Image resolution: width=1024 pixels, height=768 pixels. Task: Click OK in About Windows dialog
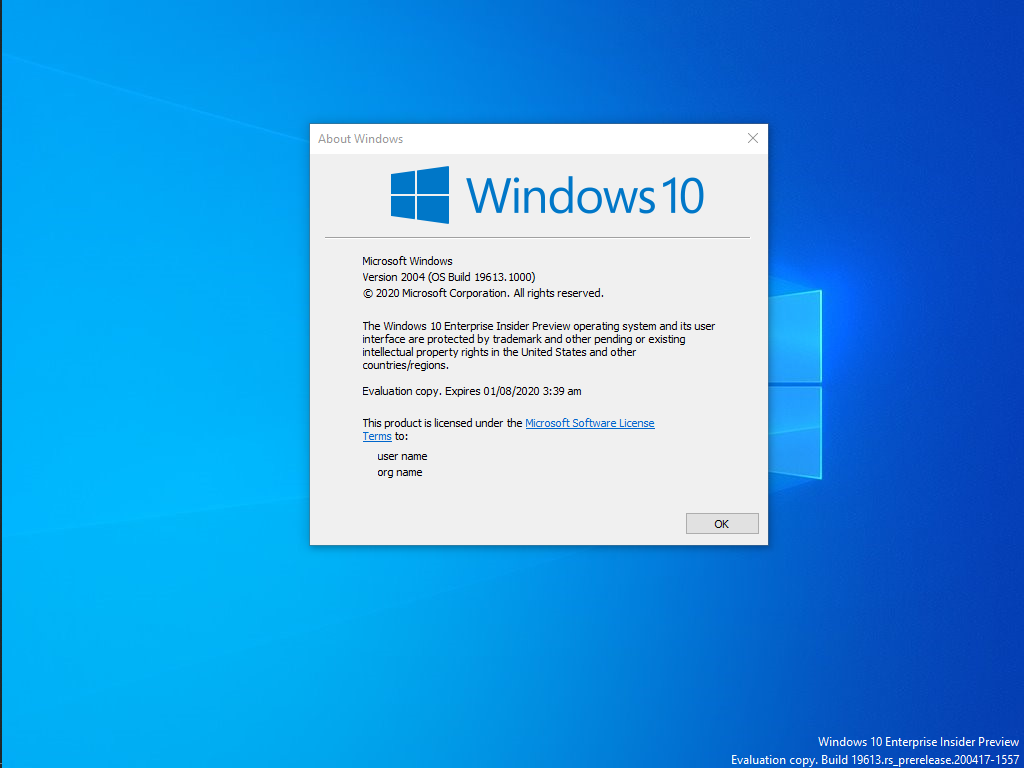tap(722, 523)
